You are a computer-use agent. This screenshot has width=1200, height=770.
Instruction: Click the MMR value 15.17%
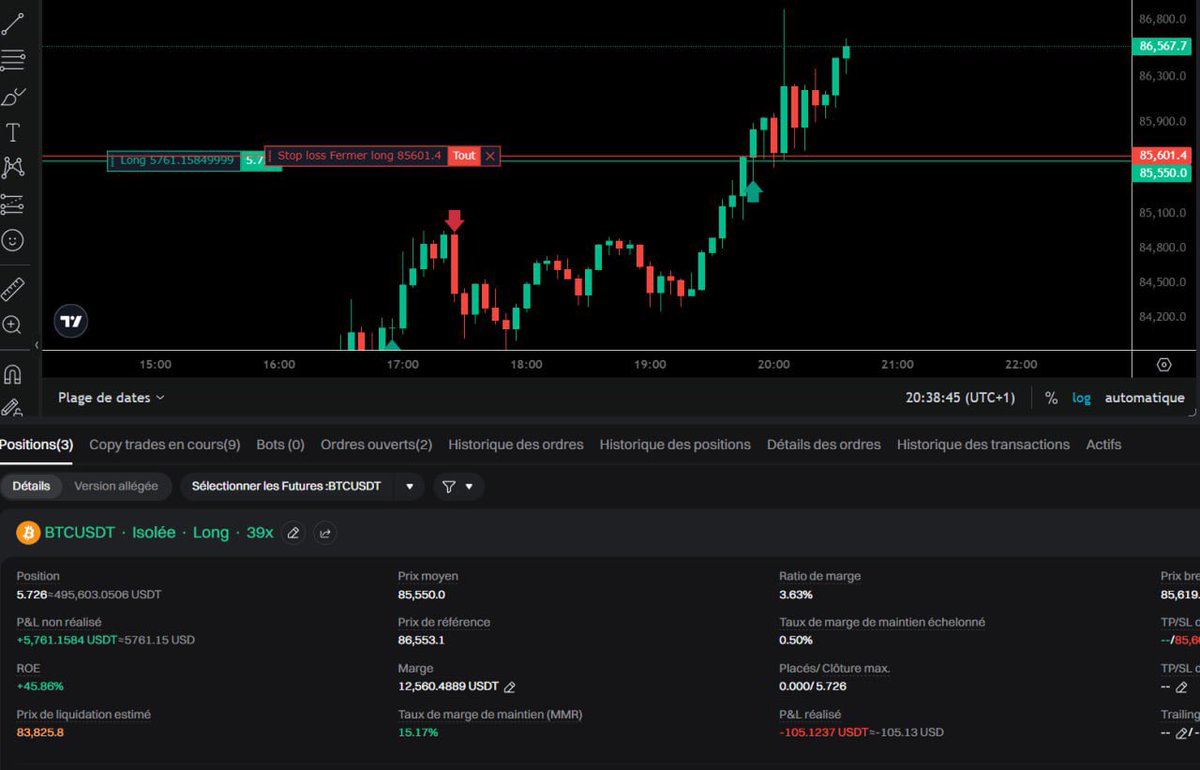click(418, 732)
